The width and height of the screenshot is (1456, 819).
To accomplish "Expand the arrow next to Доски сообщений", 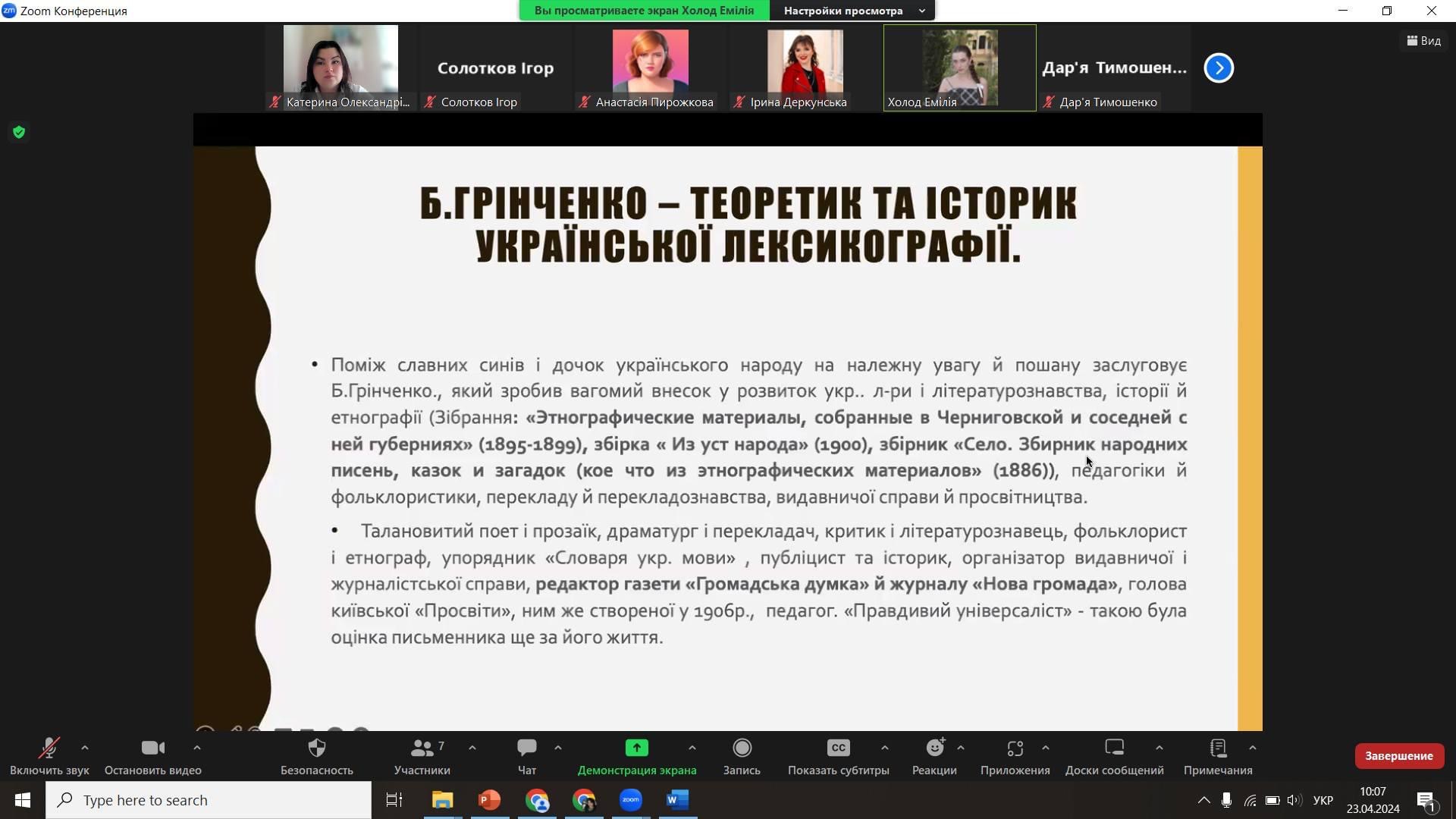I will (x=1159, y=748).
